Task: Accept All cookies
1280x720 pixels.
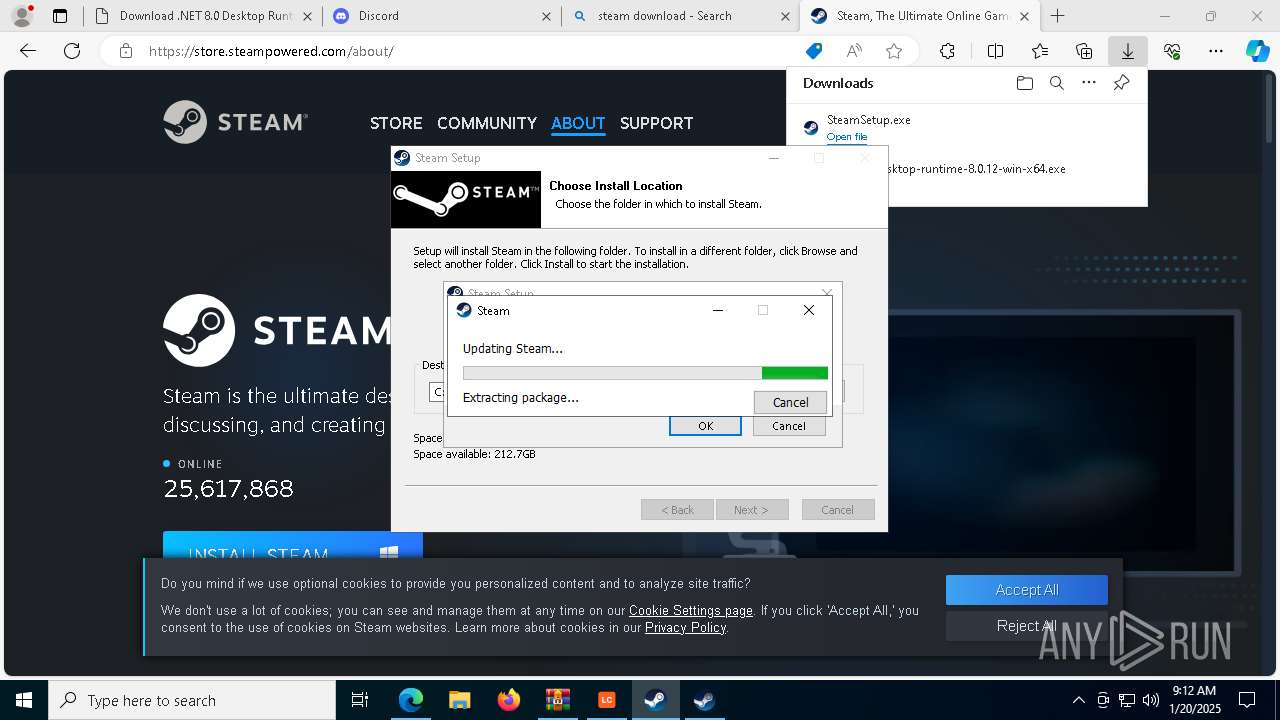Action: coord(1027,590)
